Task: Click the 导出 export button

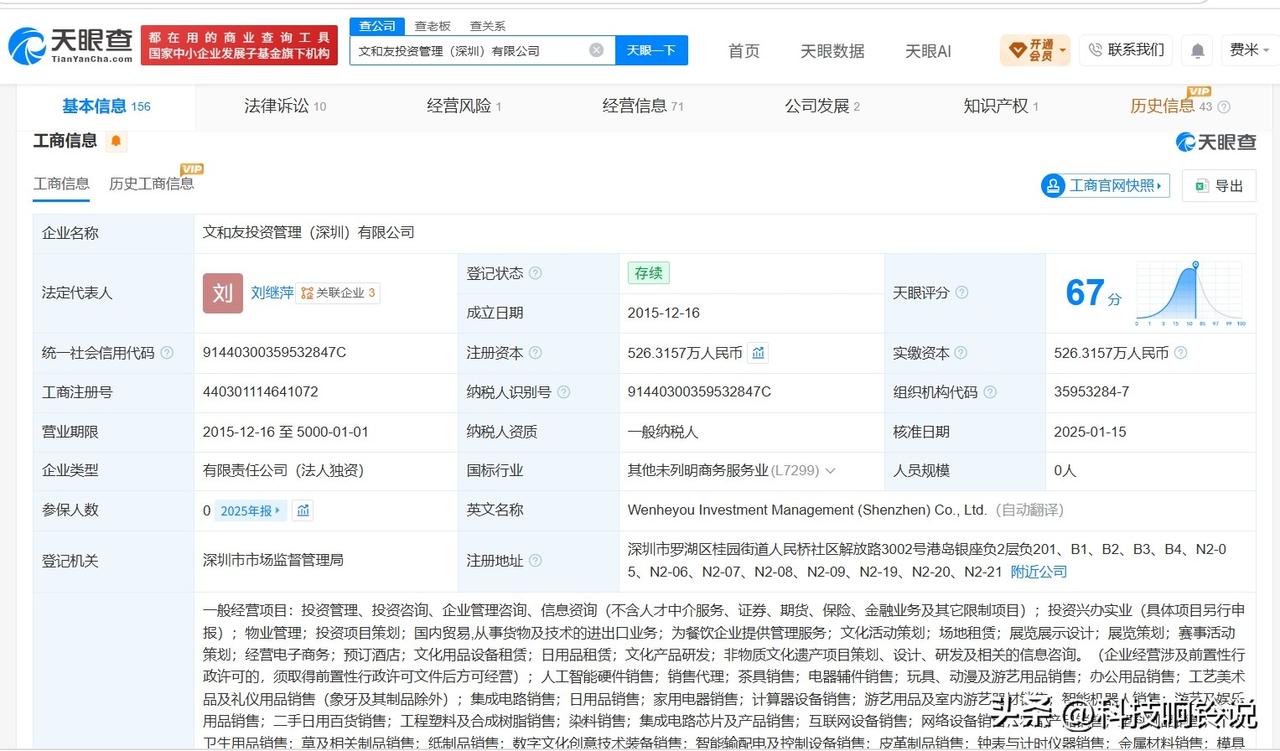Action: [x=1219, y=186]
